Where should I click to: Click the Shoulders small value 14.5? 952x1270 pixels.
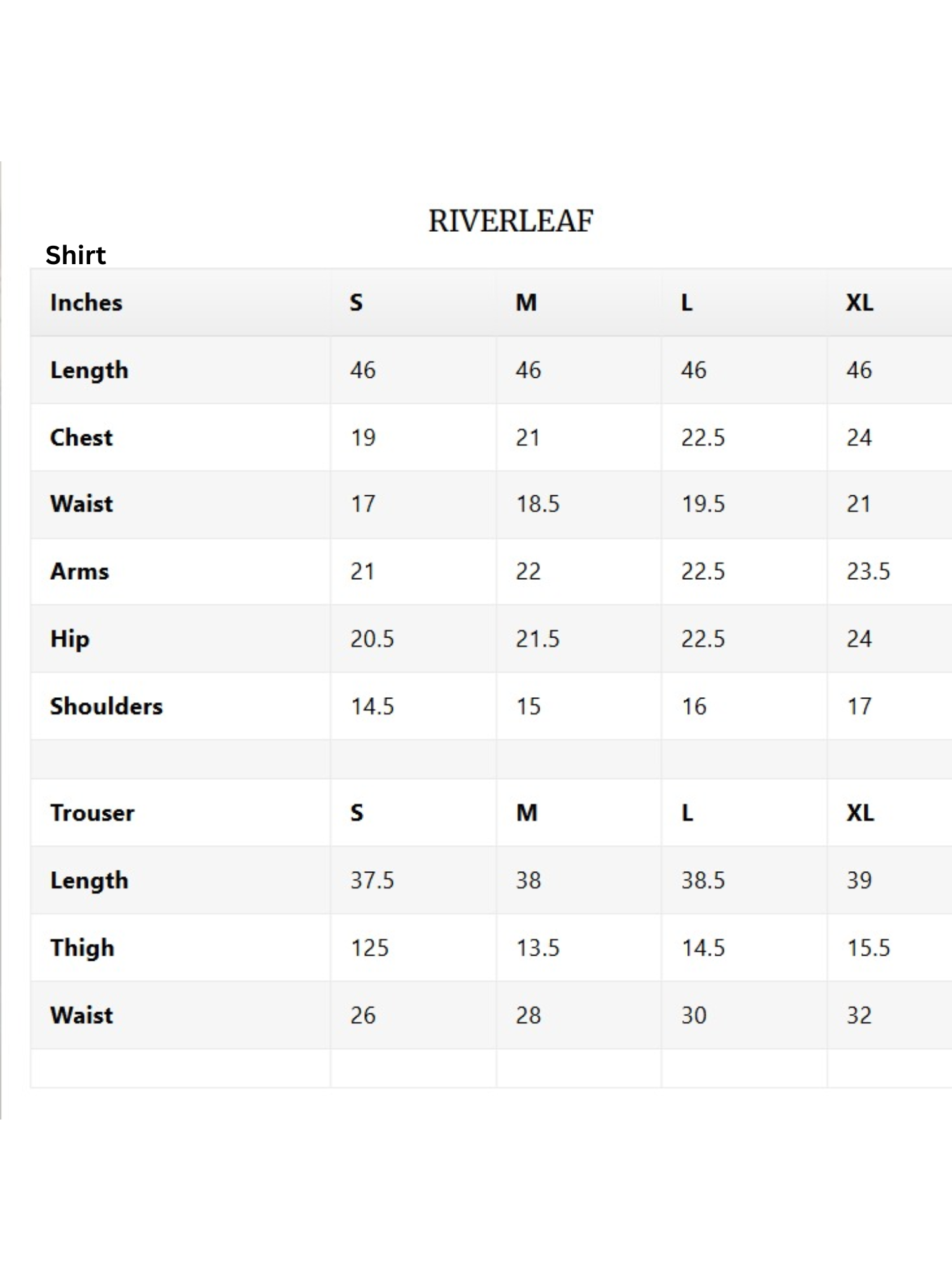(x=373, y=706)
